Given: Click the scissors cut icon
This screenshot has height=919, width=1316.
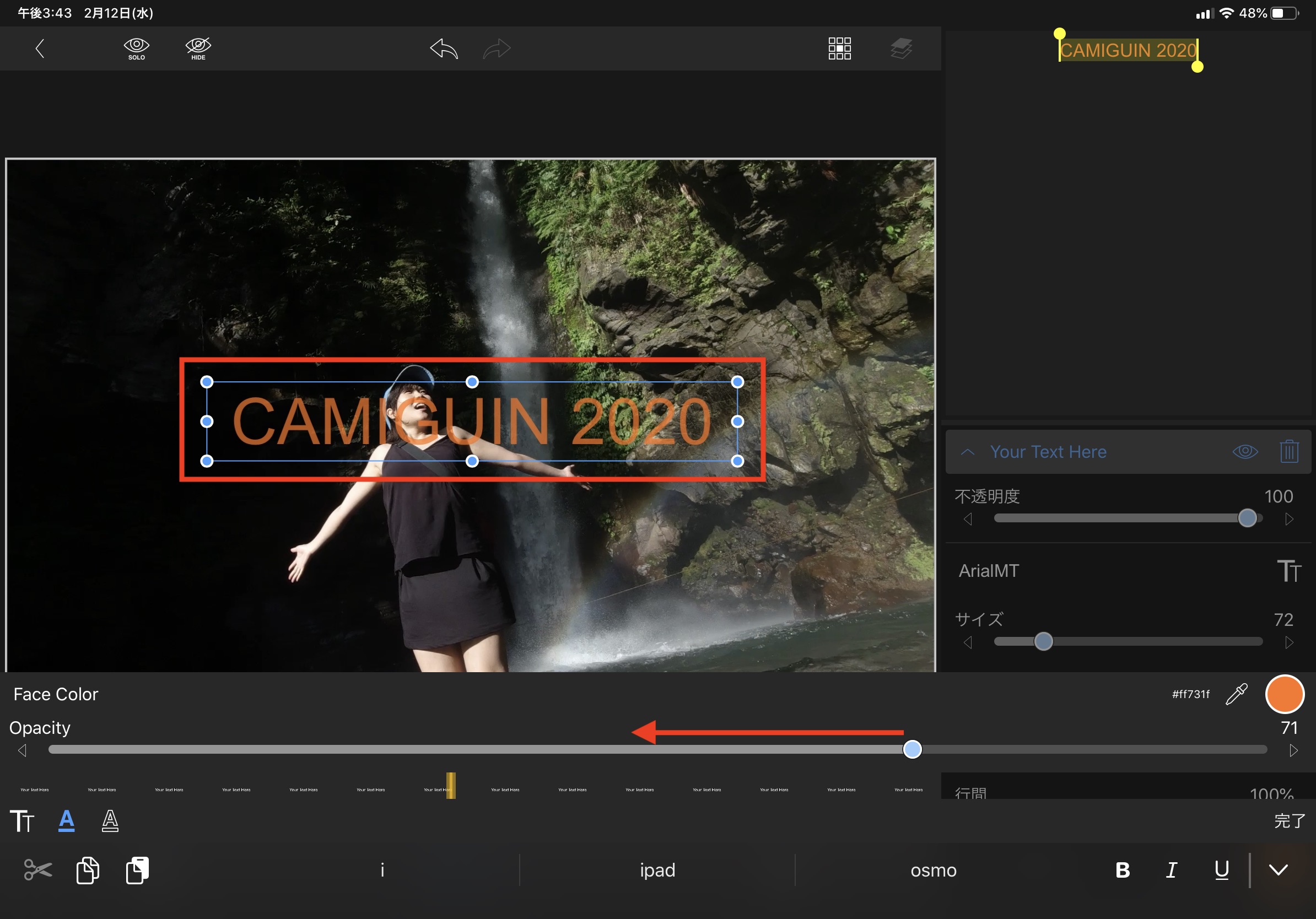Looking at the screenshot, I should [38, 870].
